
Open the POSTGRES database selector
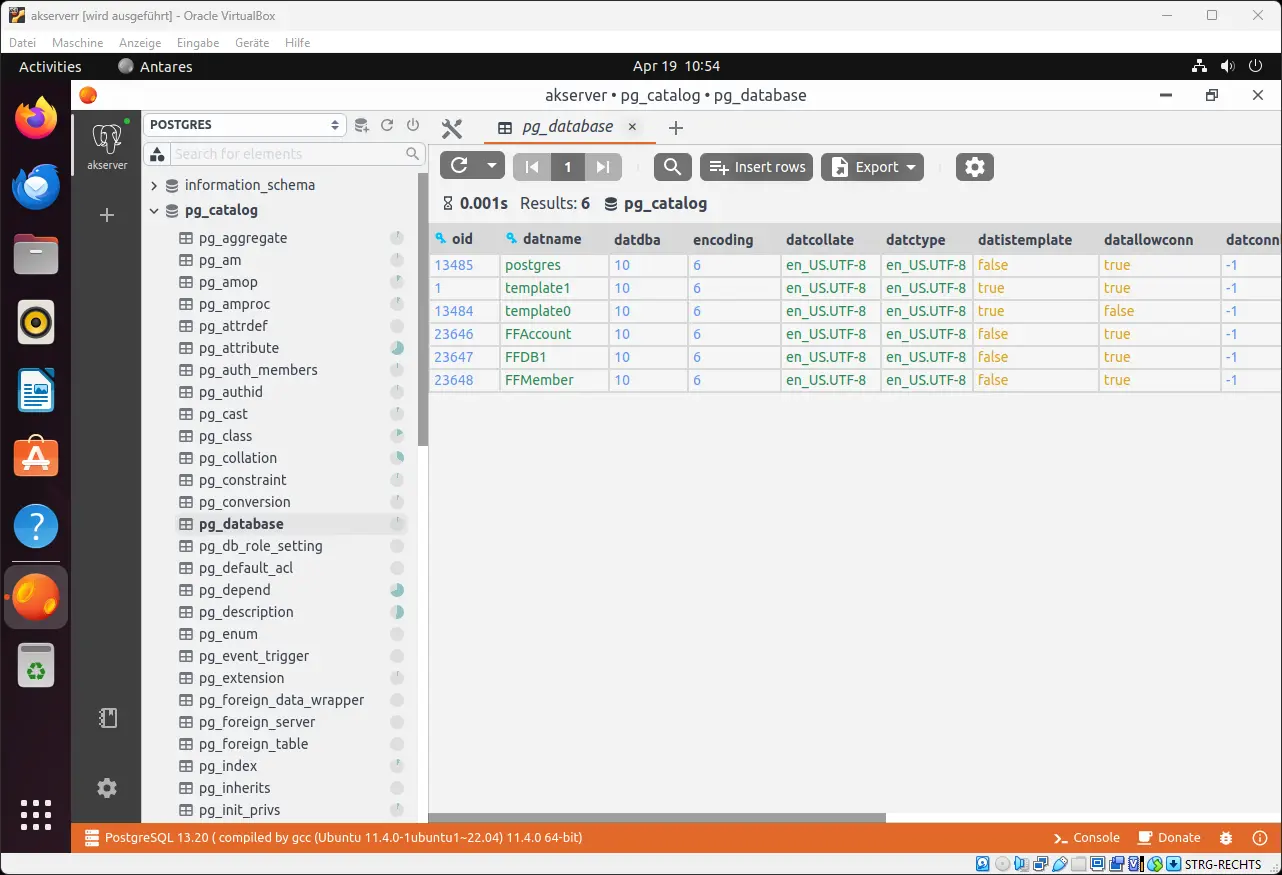(x=245, y=125)
